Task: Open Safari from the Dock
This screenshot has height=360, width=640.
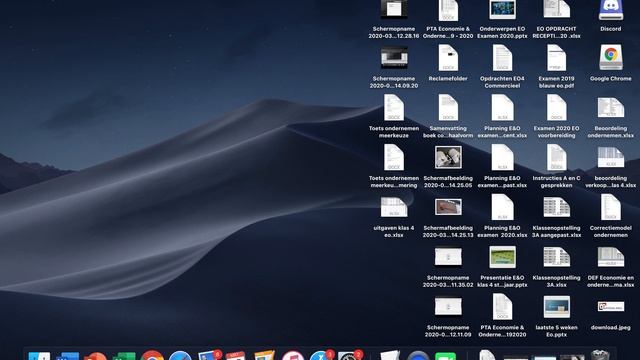Action: tap(180, 356)
